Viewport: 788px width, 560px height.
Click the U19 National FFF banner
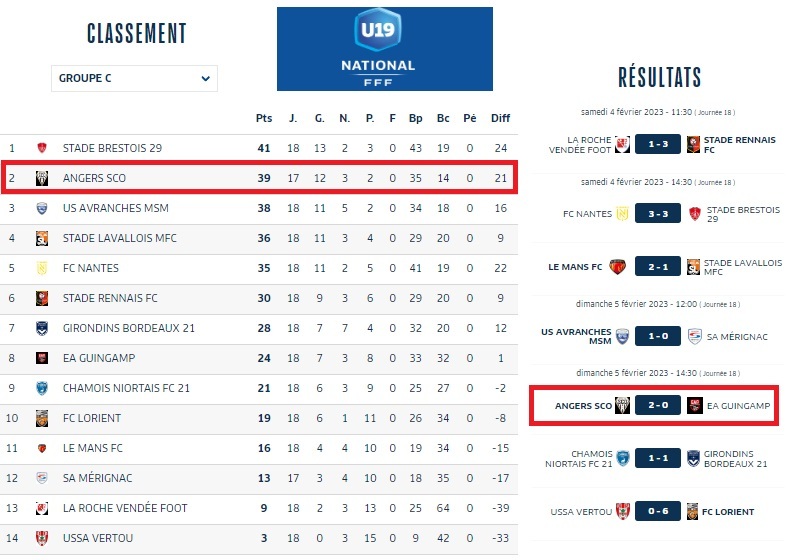point(385,49)
